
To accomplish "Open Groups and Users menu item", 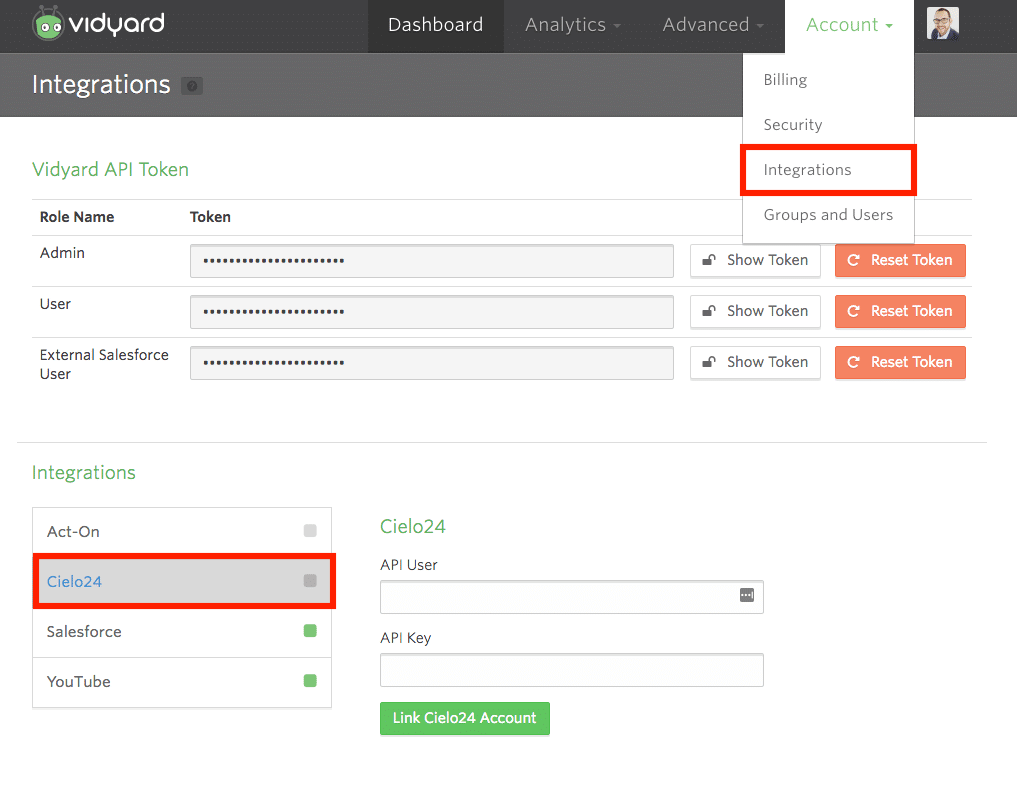I will (x=828, y=215).
